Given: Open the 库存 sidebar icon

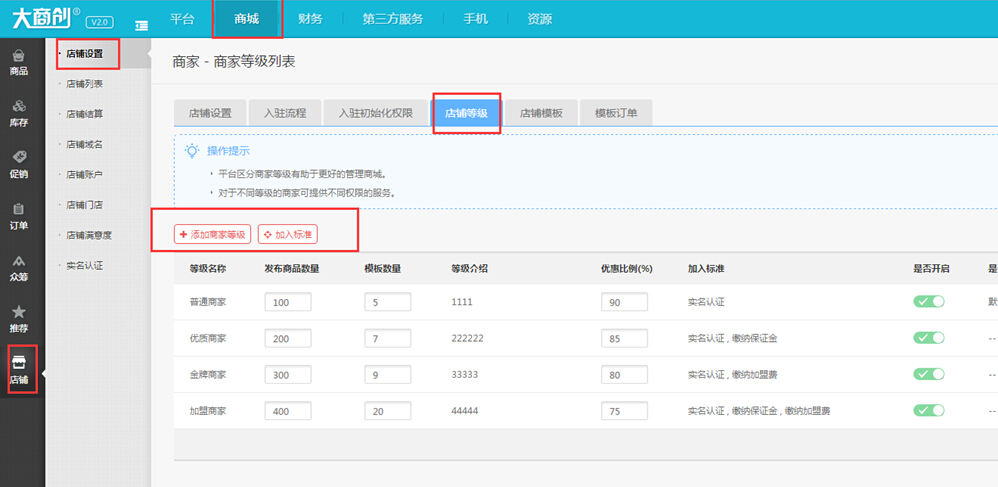Looking at the screenshot, I should [x=18, y=113].
